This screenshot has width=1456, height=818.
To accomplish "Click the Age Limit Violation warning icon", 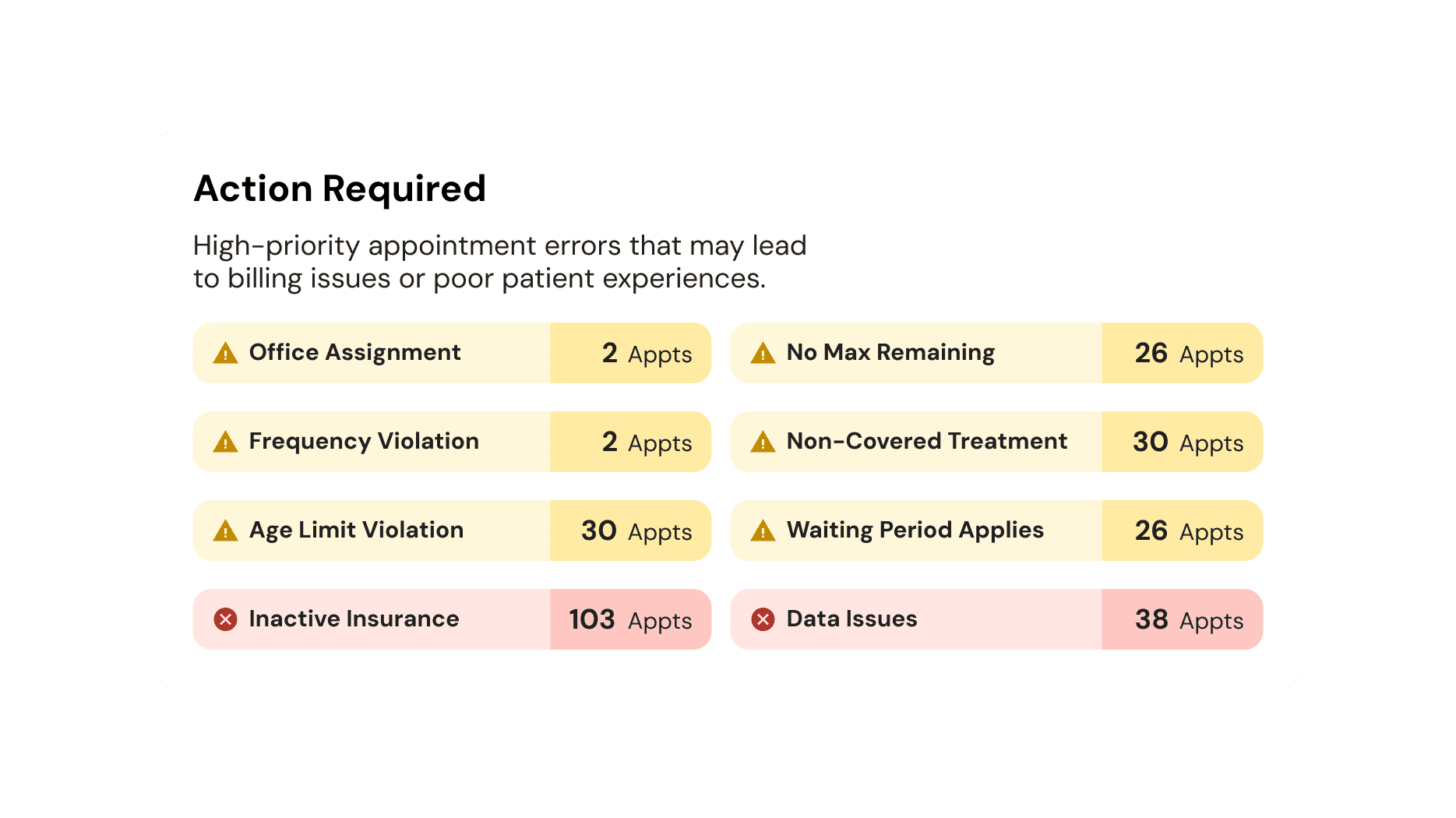I will point(225,531).
